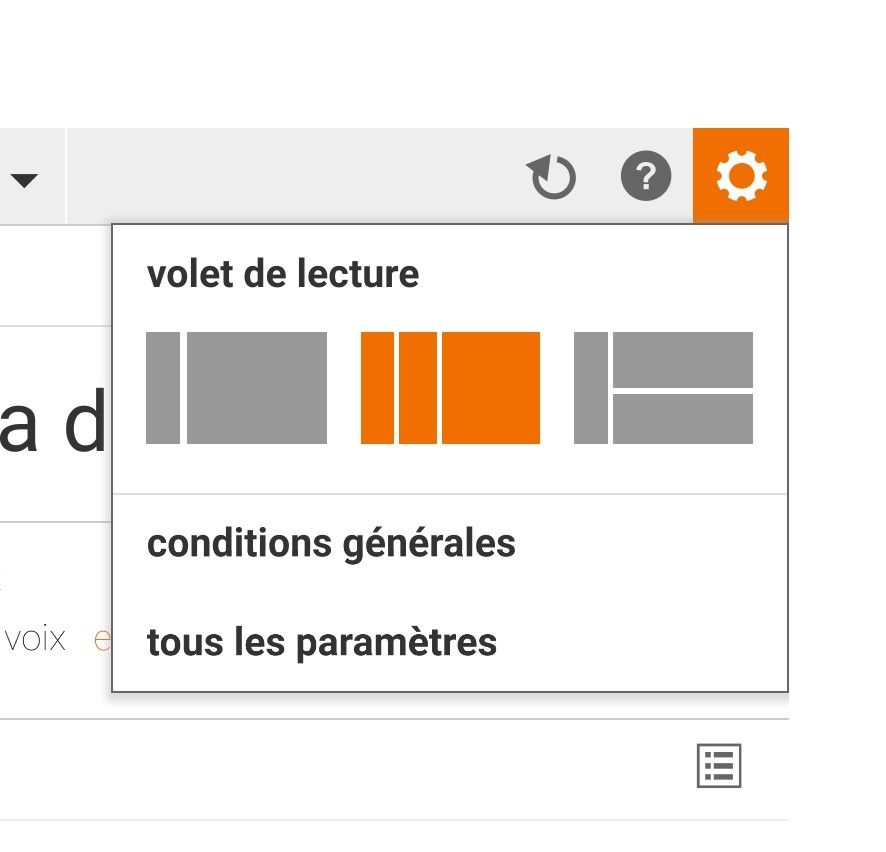
Task: Click the refresh arrow icon in the toolbar
Action: (551, 177)
